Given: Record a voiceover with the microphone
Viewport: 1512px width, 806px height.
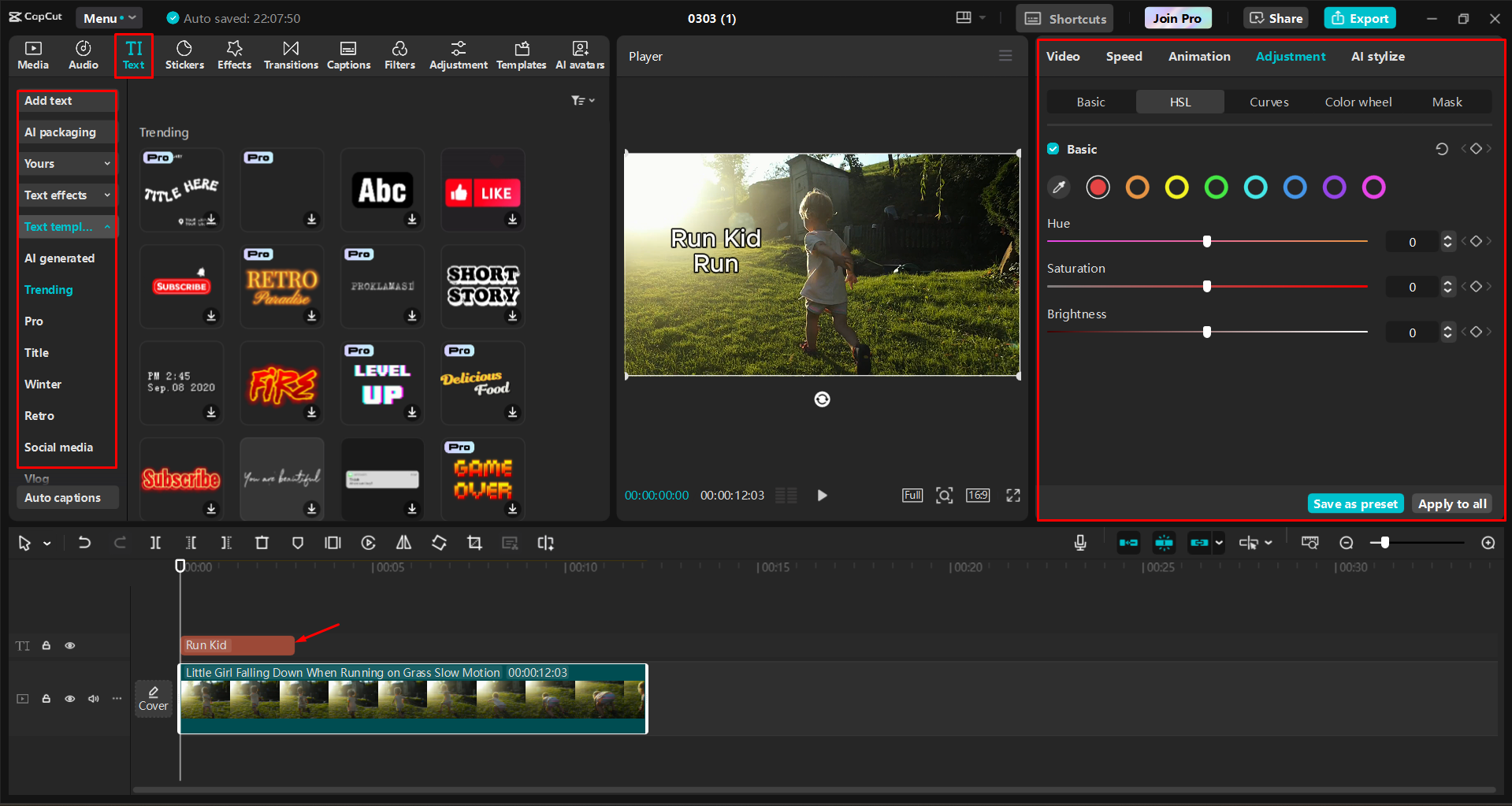Looking at the screenshot, I should click(1079, 542).
